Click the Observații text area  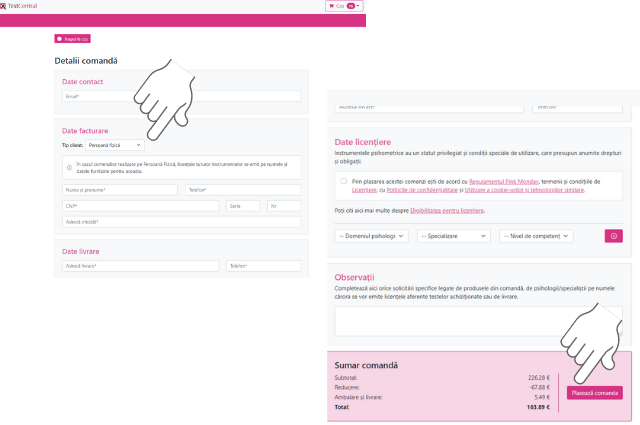click(478, 322)
